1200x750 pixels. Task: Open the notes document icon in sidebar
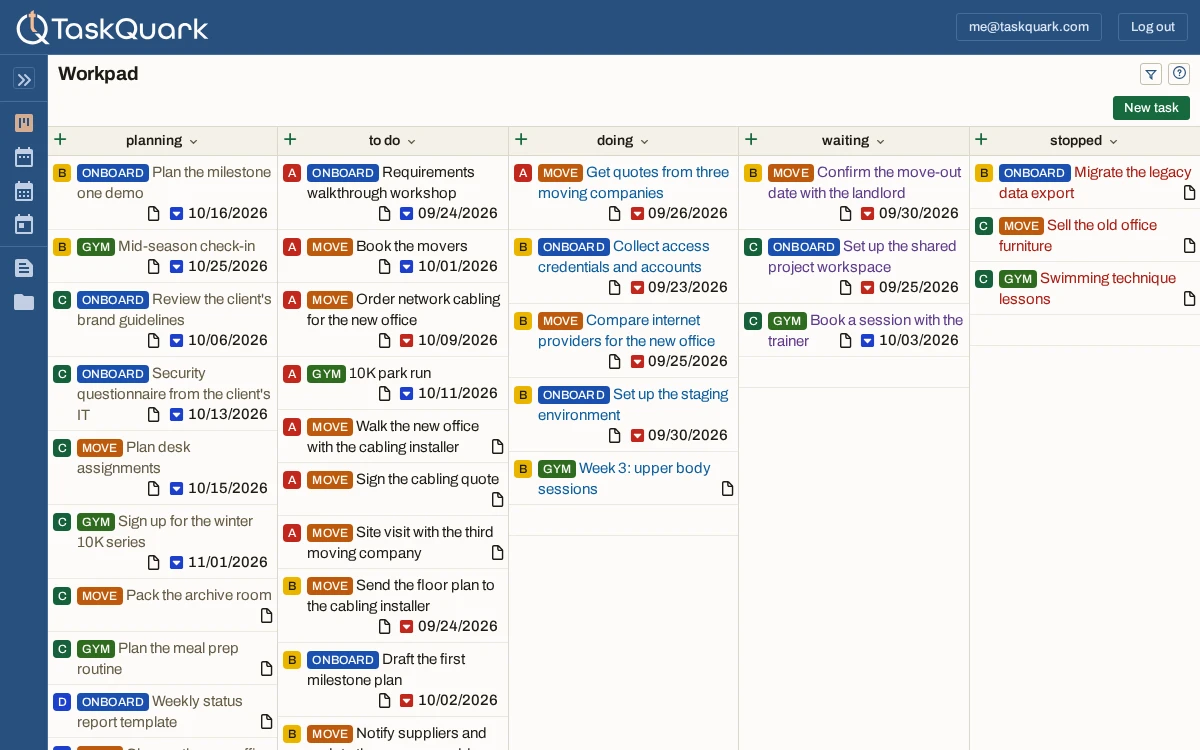pos(24,268)
